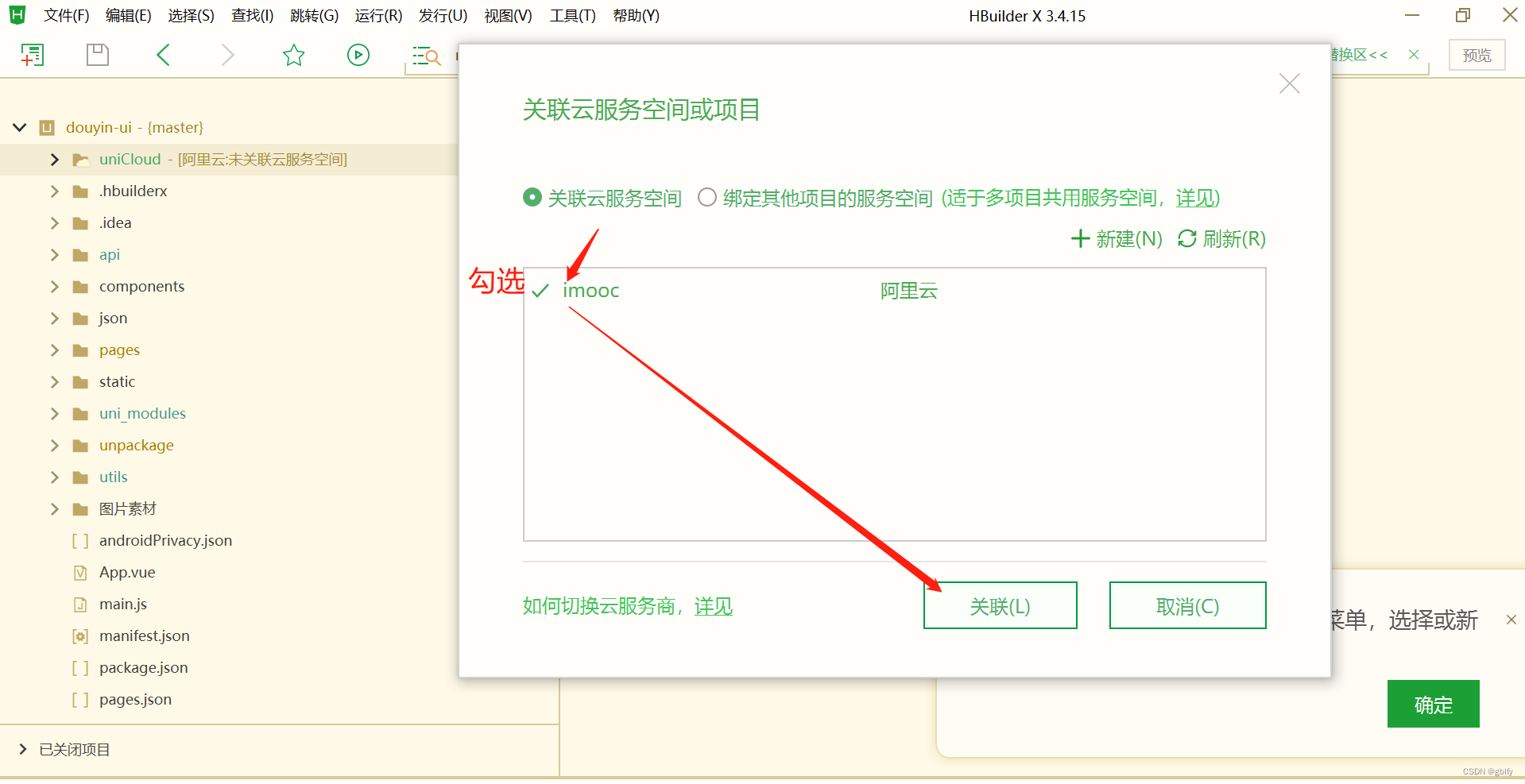Click the green 确定 button
The width and height of the screenshot is (1525, 784).
click(x=1433, y=704)
